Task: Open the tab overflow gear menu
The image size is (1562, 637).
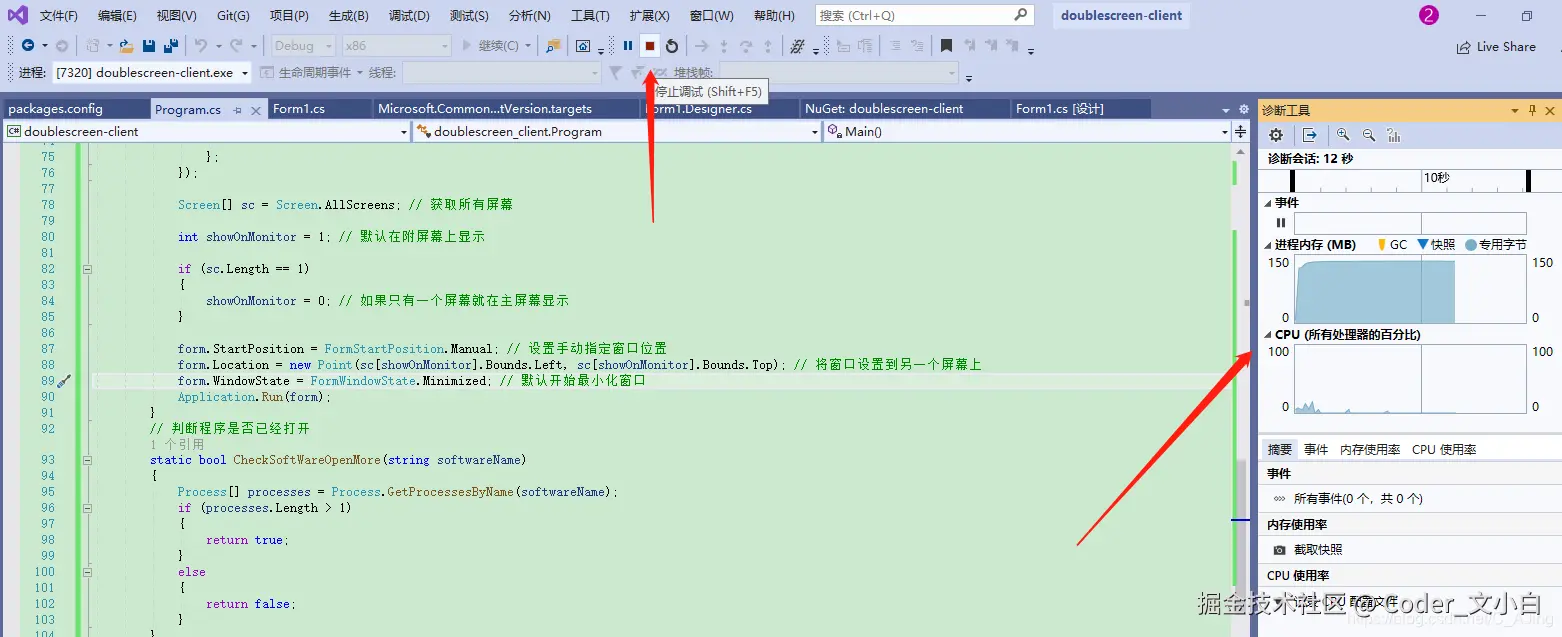Action: pyautogui.click(x=1244, y=110)
